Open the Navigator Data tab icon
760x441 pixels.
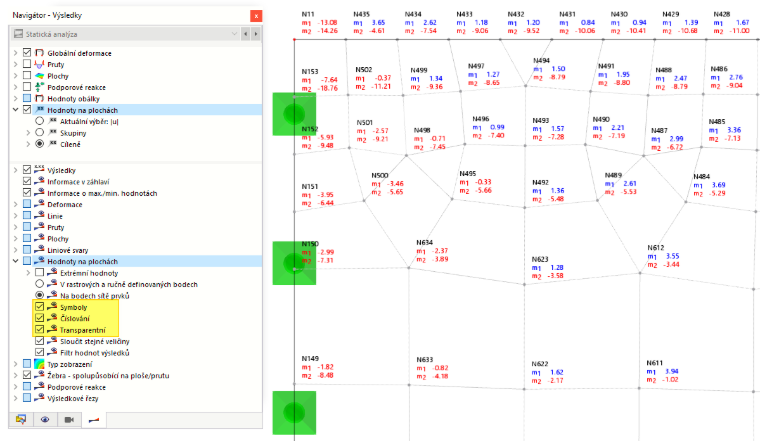(x=21, y=420)
